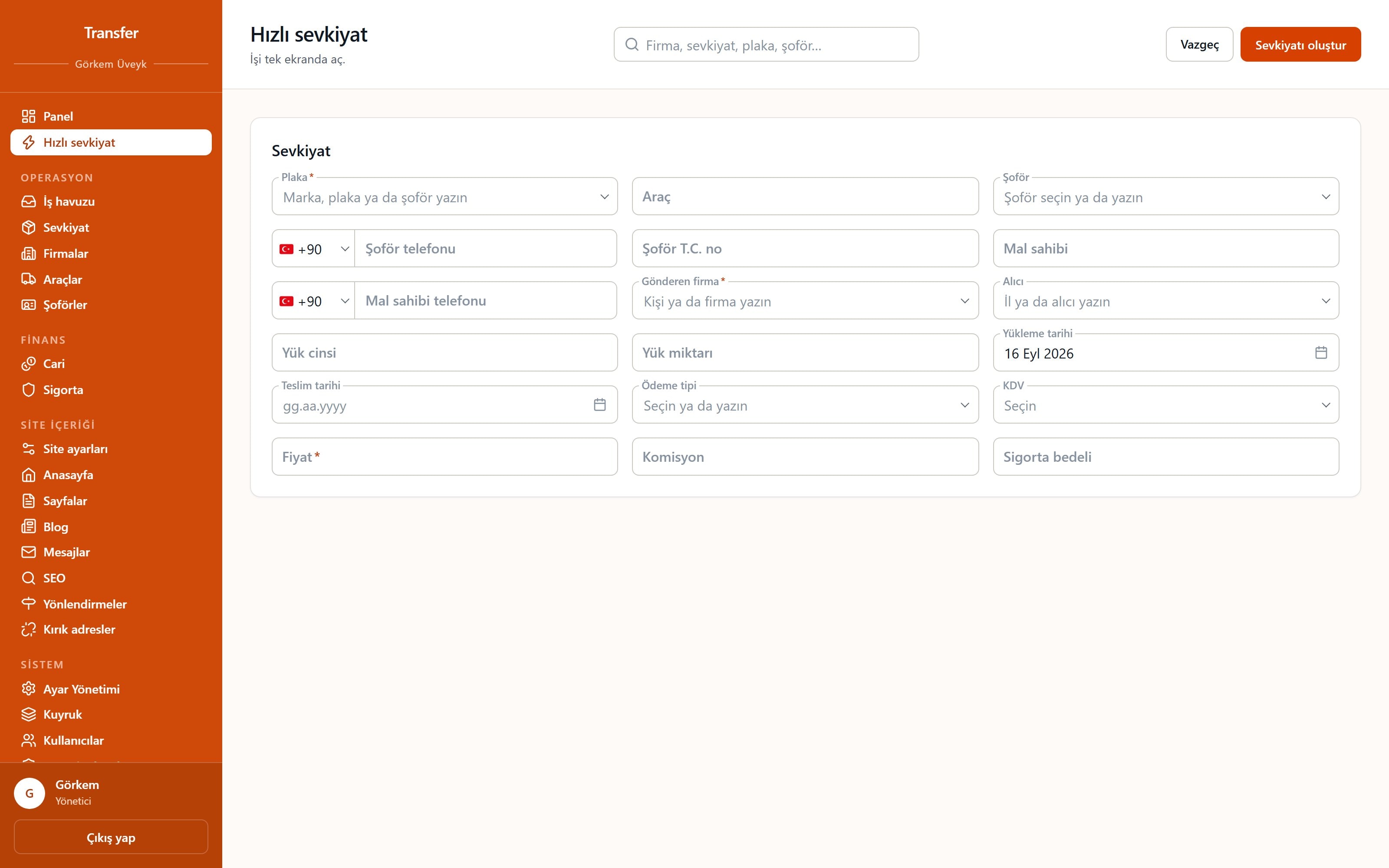The width and height of the screenshot is (1389, 868).
Task: Select Hızlı sevkiyat in sidebar
Action: click(111, 142)
